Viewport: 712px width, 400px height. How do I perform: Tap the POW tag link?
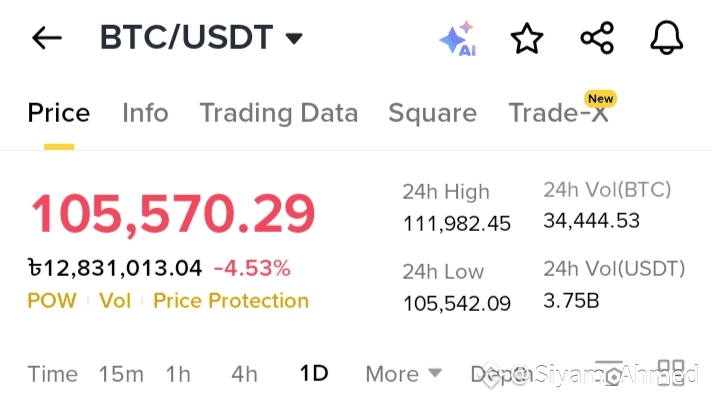coord(52,301)
